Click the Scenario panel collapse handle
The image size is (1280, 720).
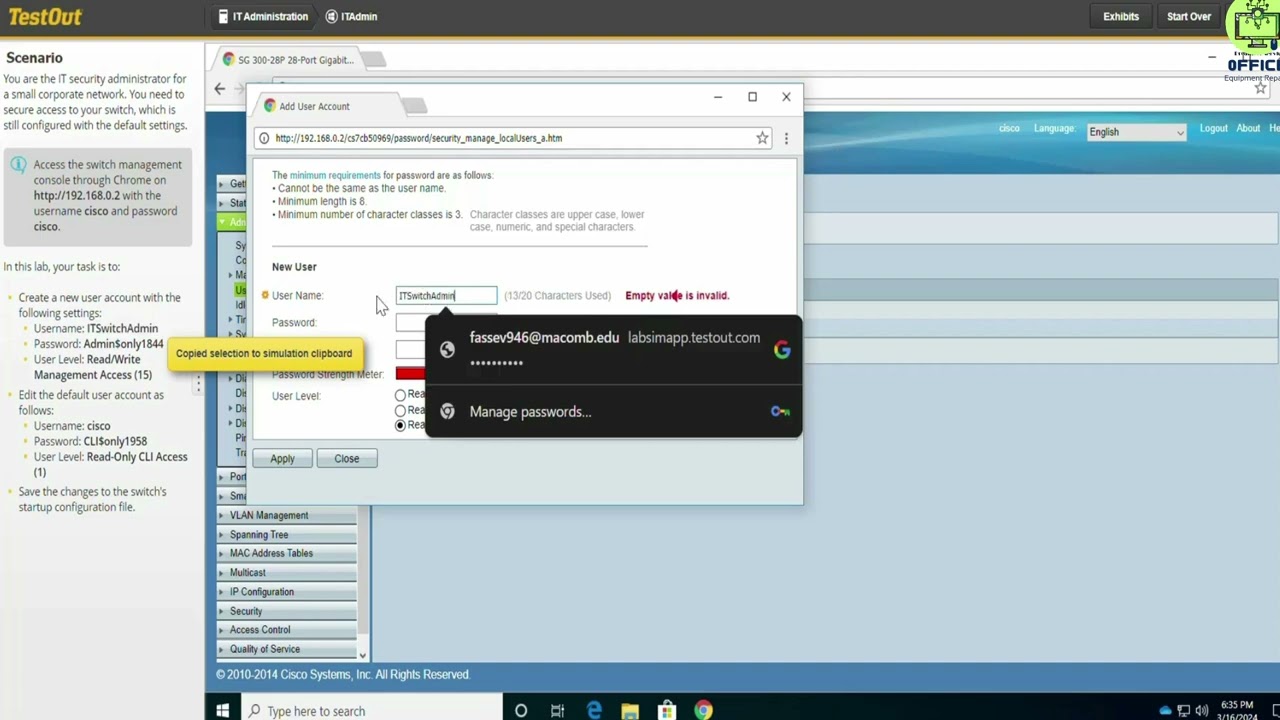pos(198,383)
